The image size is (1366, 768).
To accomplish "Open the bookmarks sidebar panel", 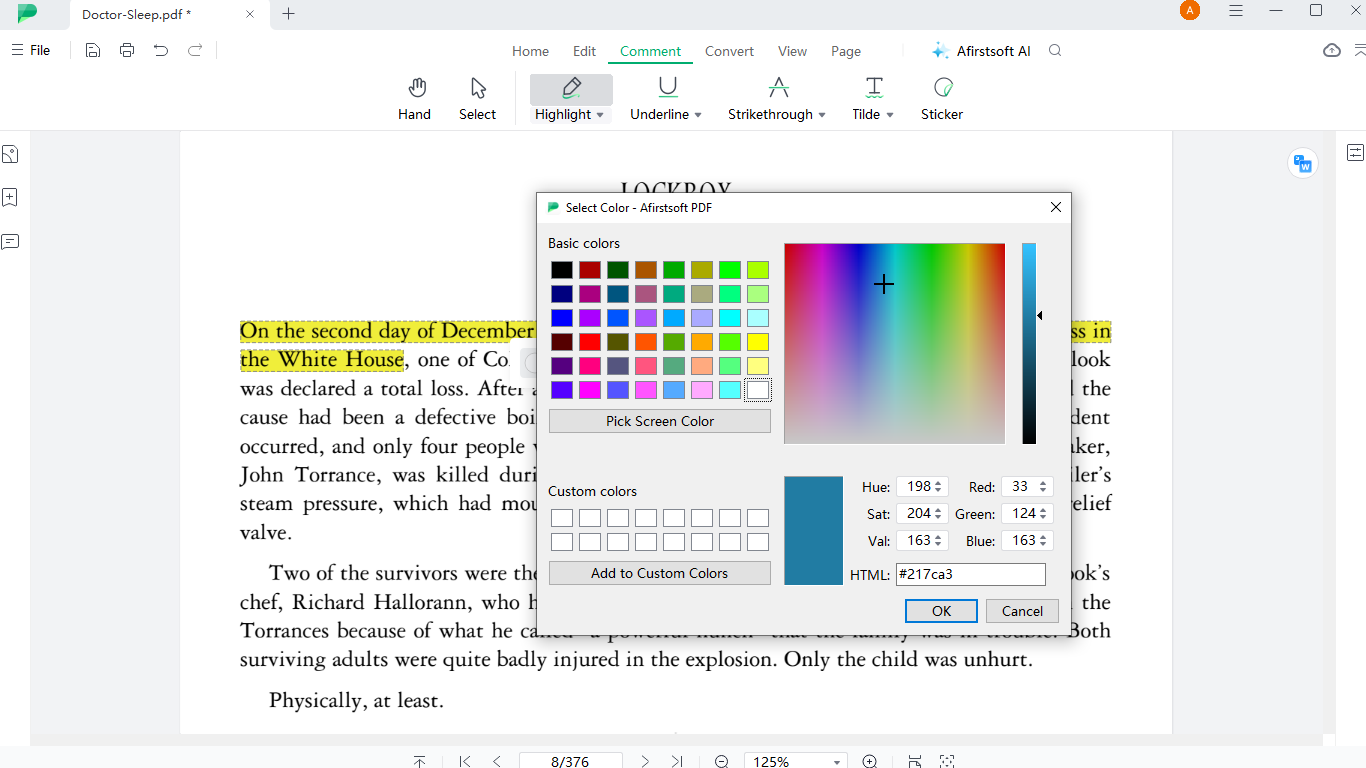I will click(x=10, y=197).
